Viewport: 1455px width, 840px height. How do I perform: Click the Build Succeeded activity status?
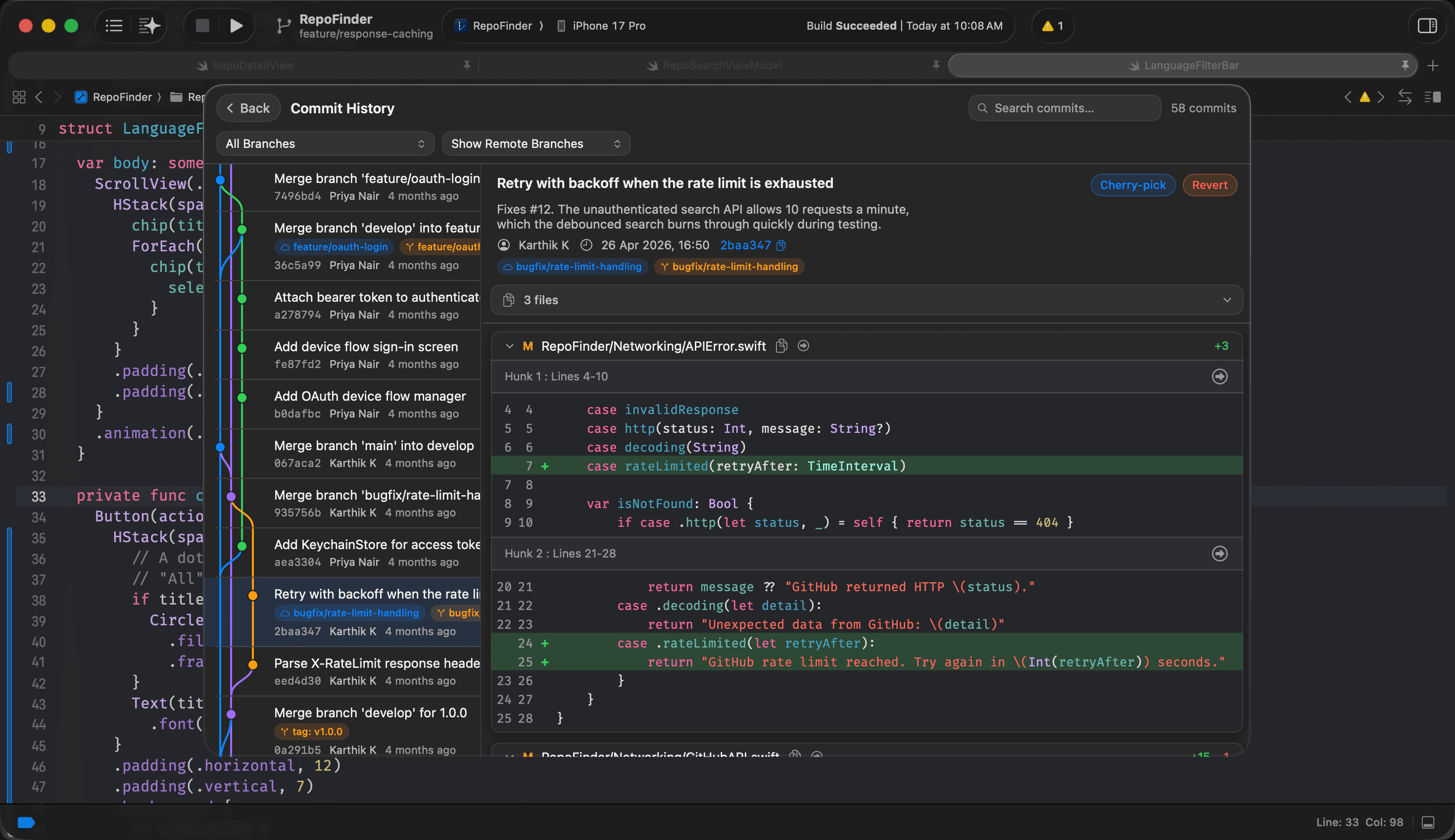pos(904,26)
